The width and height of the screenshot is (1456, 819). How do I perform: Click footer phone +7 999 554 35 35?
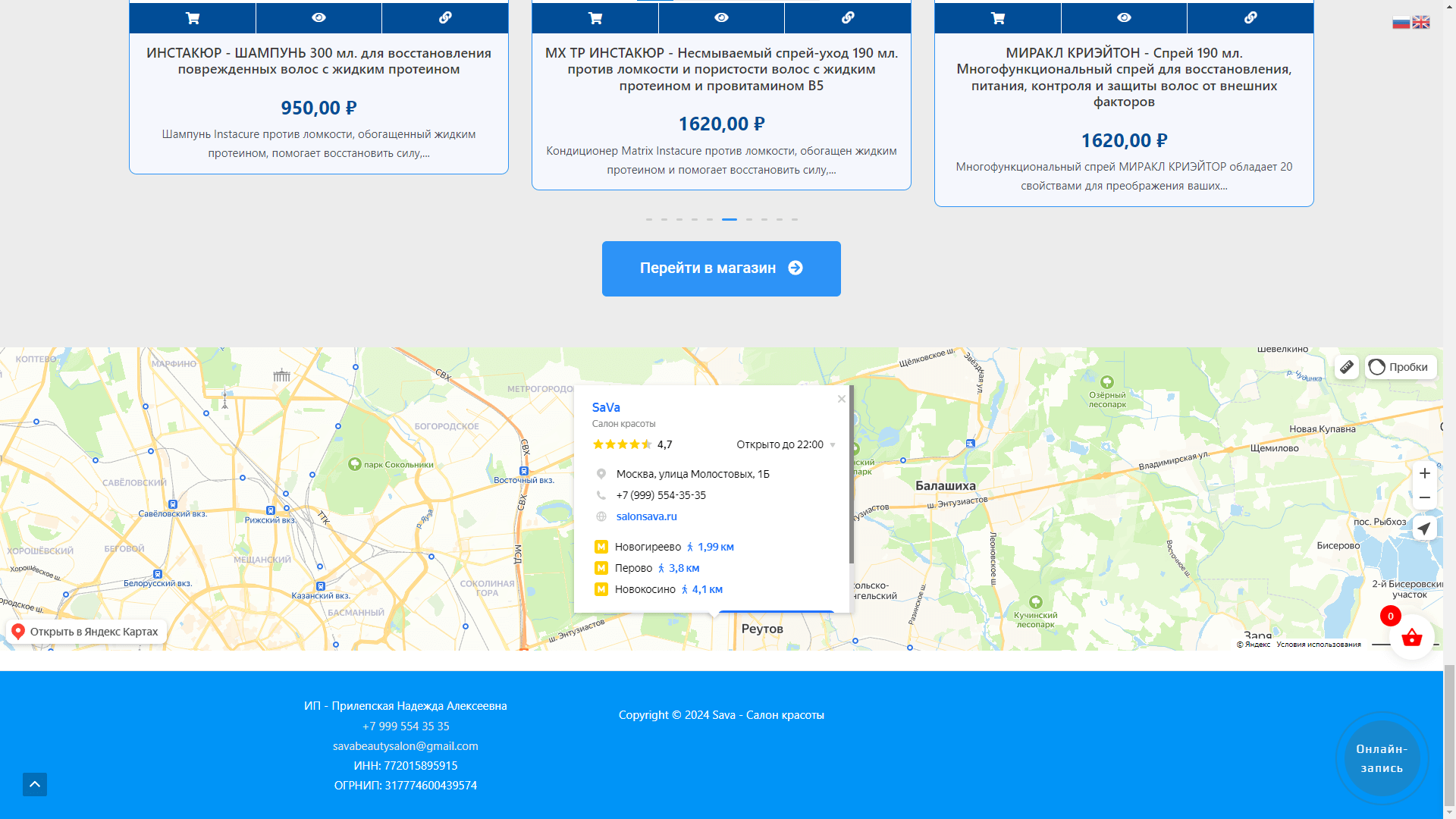(406, 726)
